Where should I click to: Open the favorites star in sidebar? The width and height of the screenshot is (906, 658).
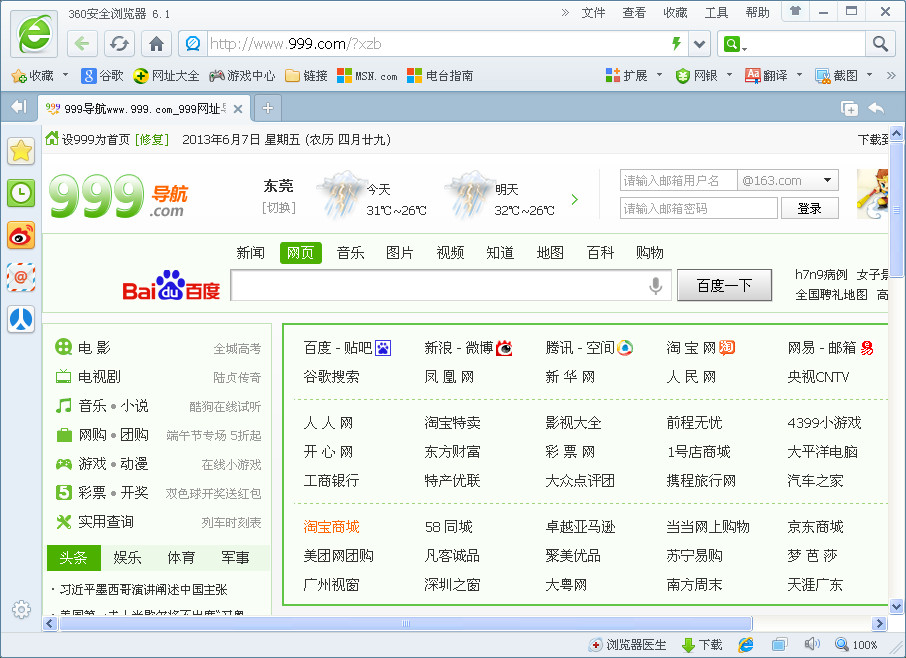click(21, 151)
